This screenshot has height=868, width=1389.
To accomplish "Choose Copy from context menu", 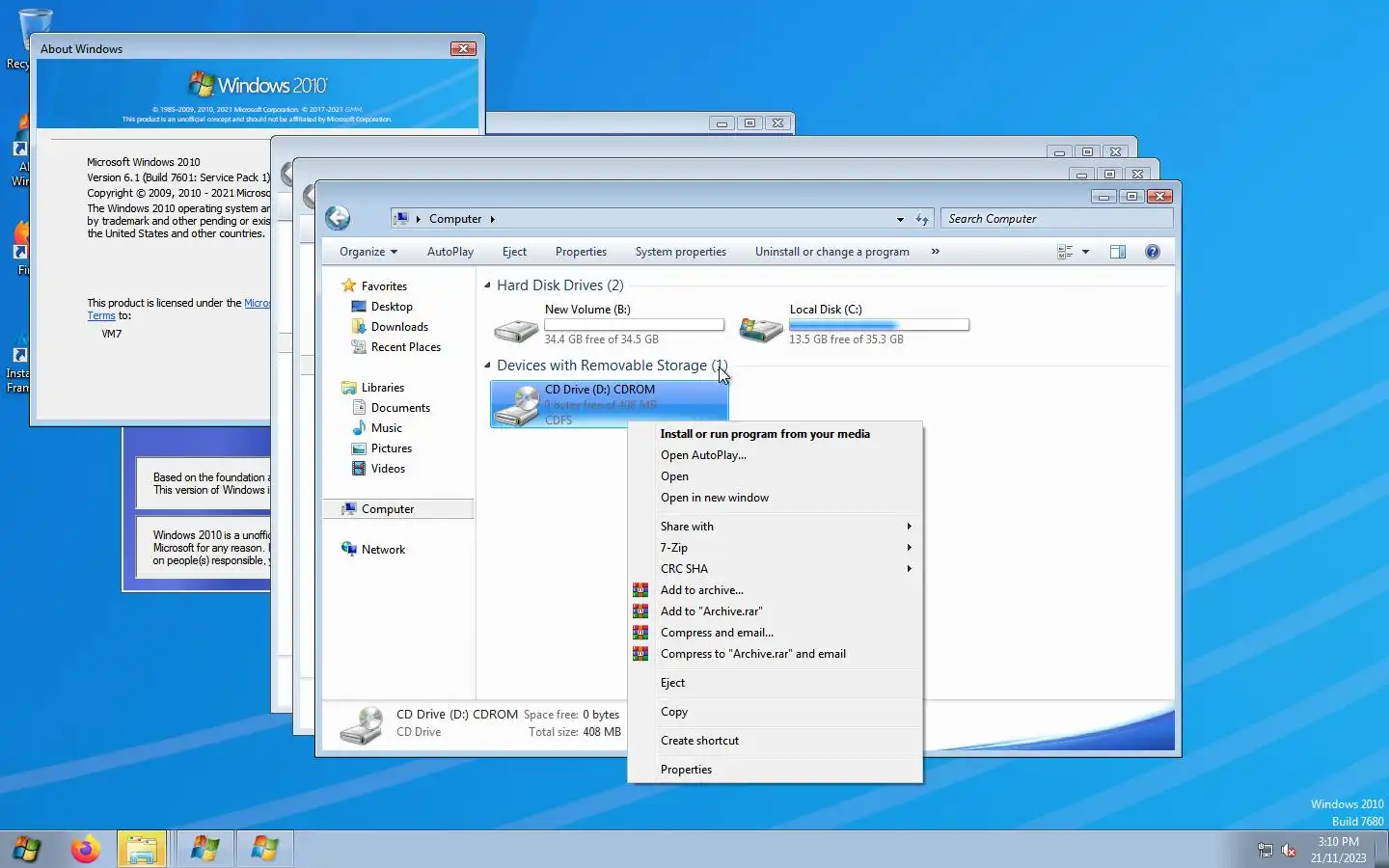I will [x=776, y=712].
